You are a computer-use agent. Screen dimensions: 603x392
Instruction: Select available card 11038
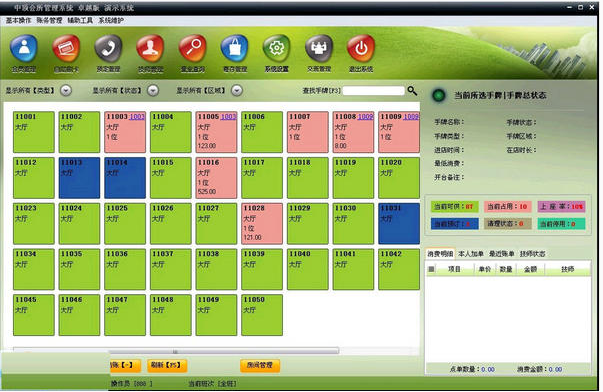(216, 269)
